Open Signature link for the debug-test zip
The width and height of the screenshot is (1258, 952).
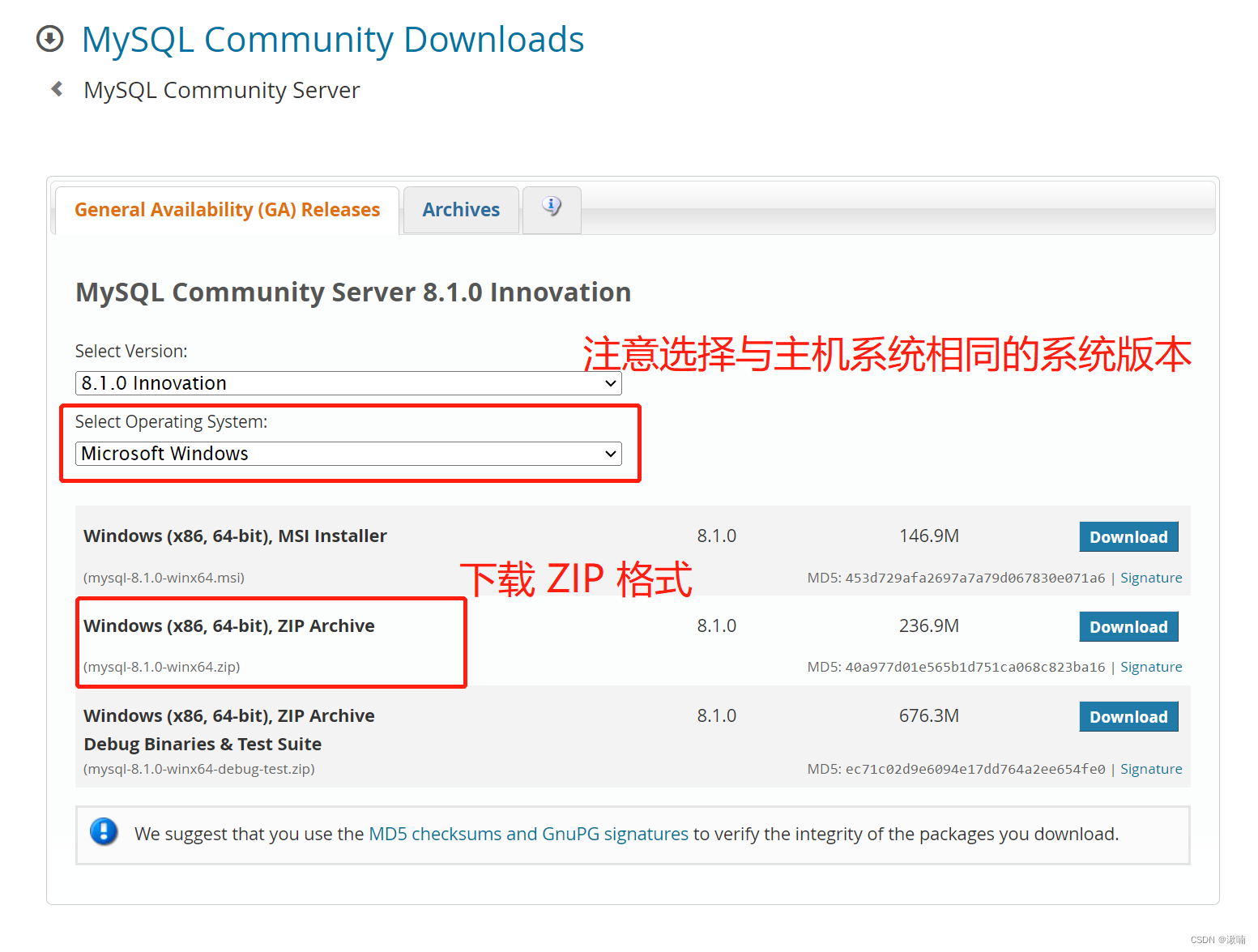[1151, 769]
